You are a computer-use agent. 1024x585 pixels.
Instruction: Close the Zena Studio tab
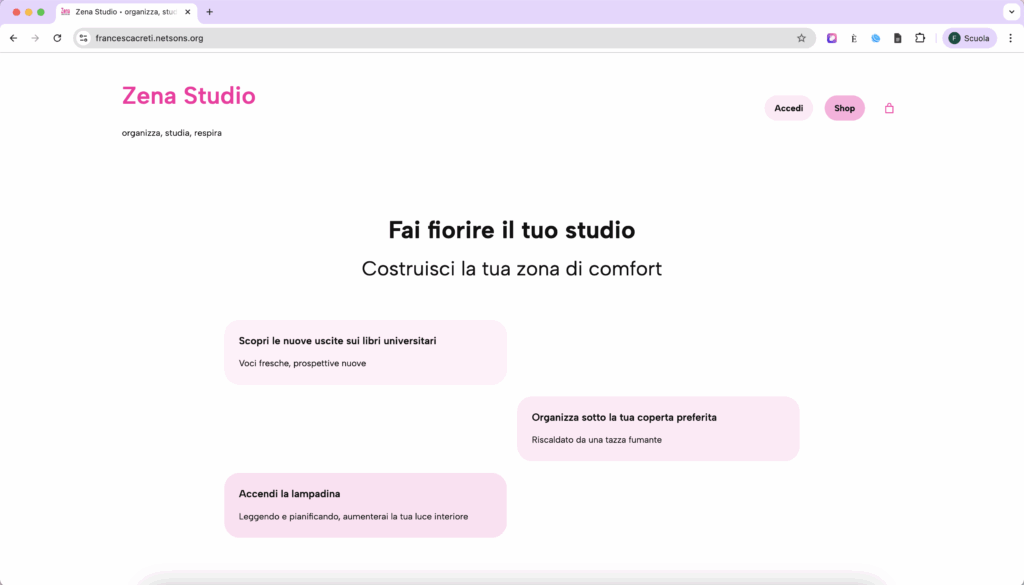coord(188,12)
